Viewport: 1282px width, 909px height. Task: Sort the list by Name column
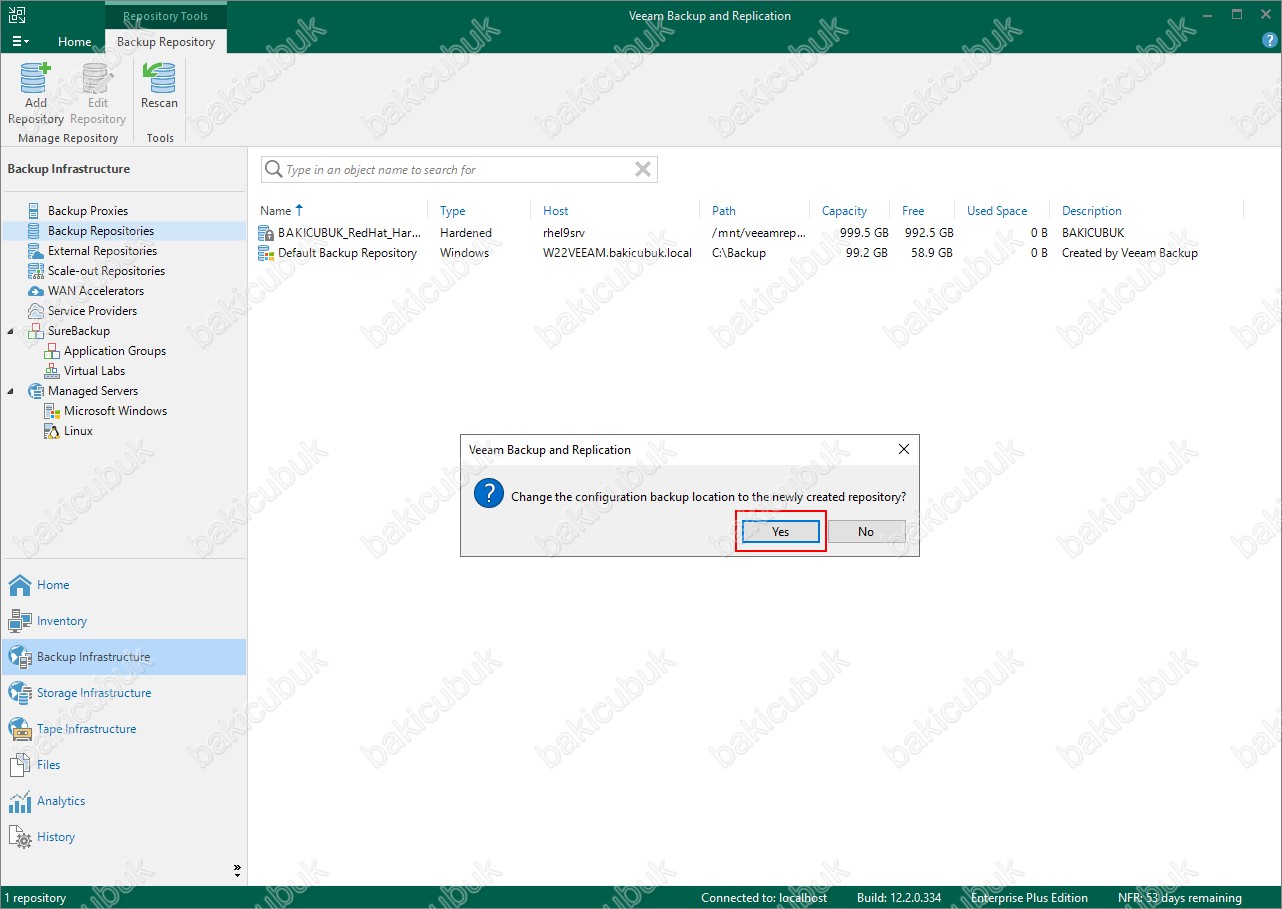coord(276,211)
